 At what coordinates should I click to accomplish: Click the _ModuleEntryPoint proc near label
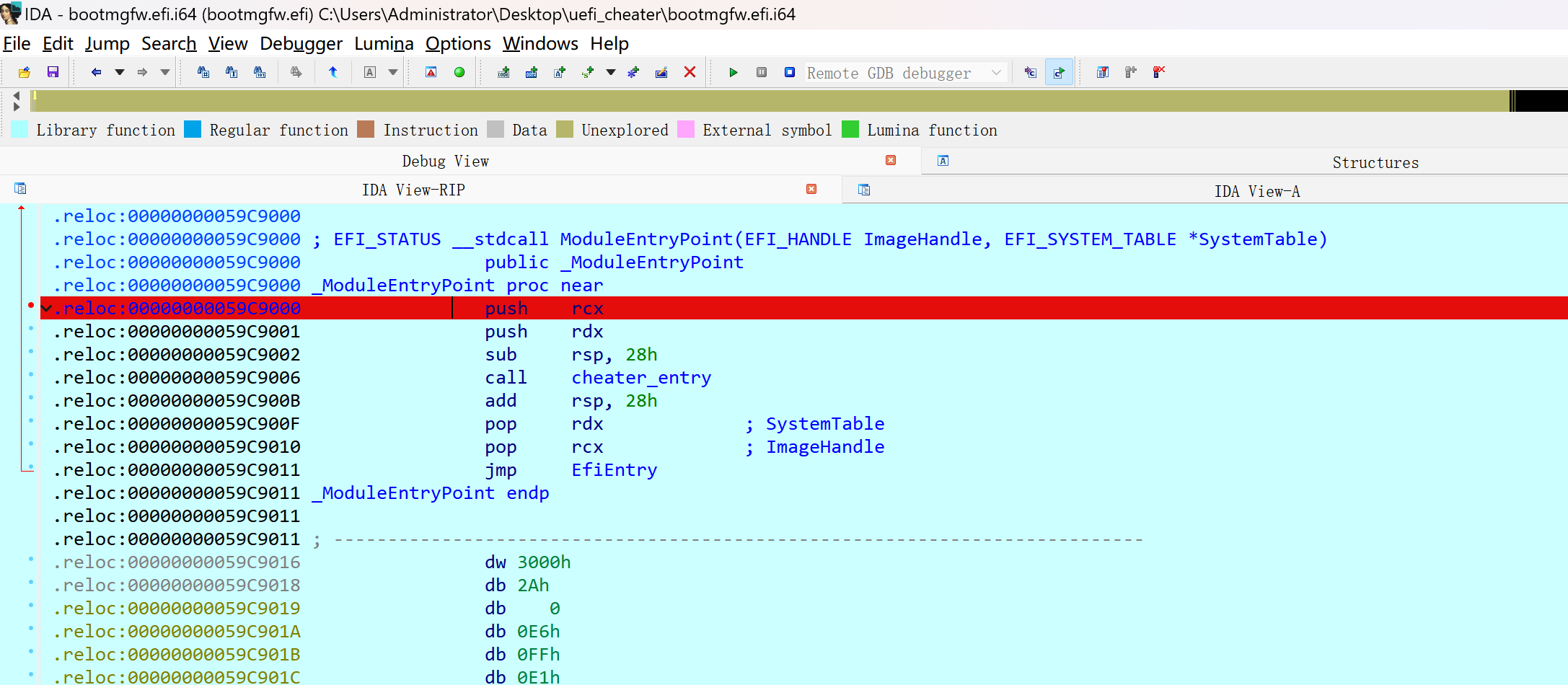[x=457, y=285]
